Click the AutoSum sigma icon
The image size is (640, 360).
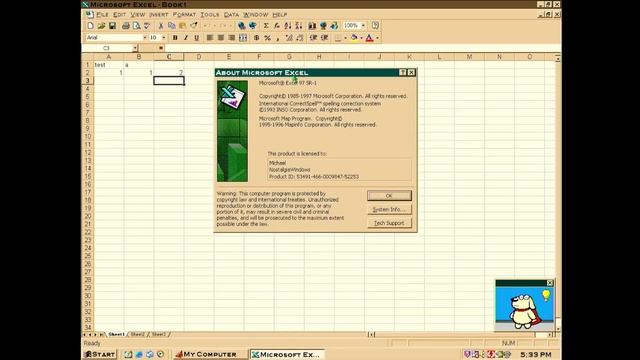(266, 26)
